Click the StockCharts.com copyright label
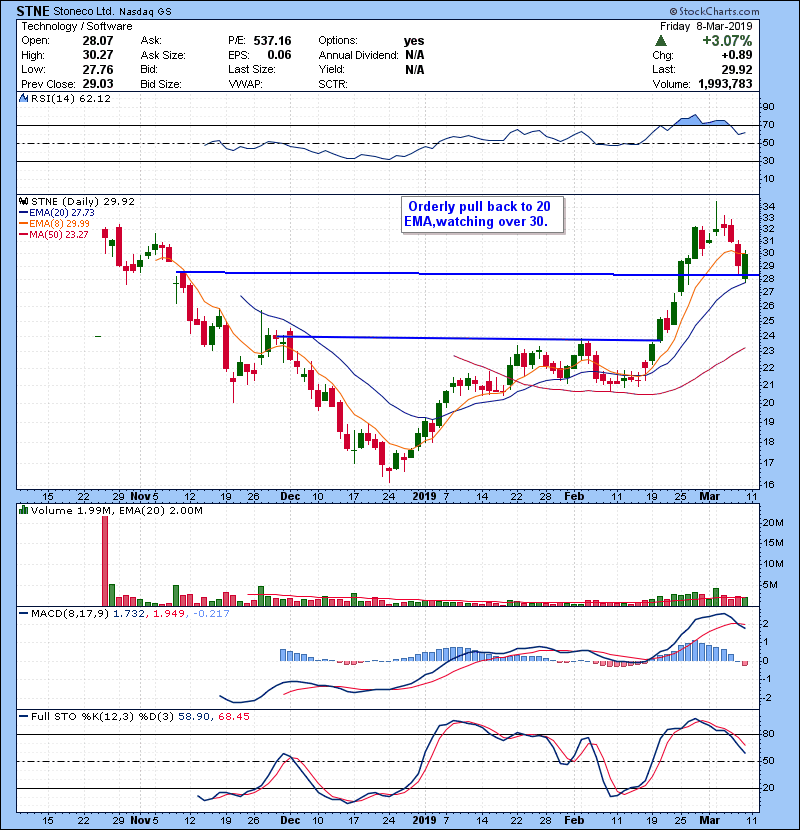 [x=714, y=11]
